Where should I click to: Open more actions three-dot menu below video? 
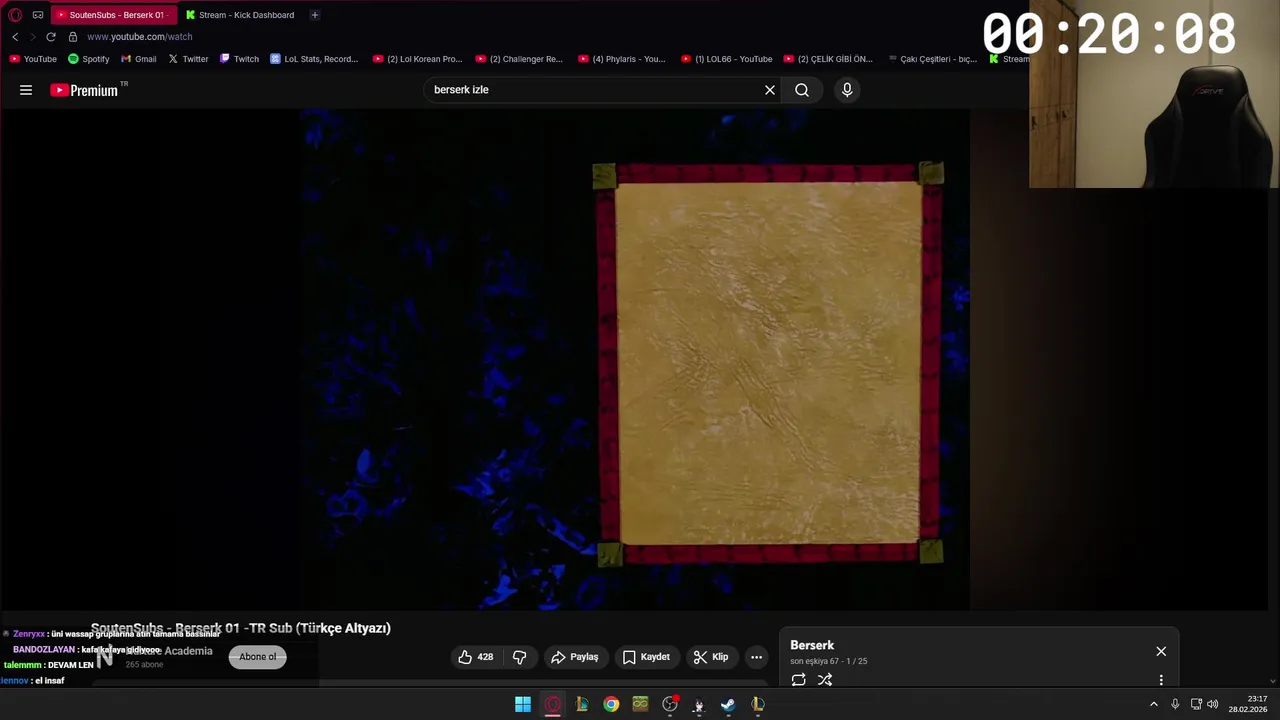(x=757, y=657)
